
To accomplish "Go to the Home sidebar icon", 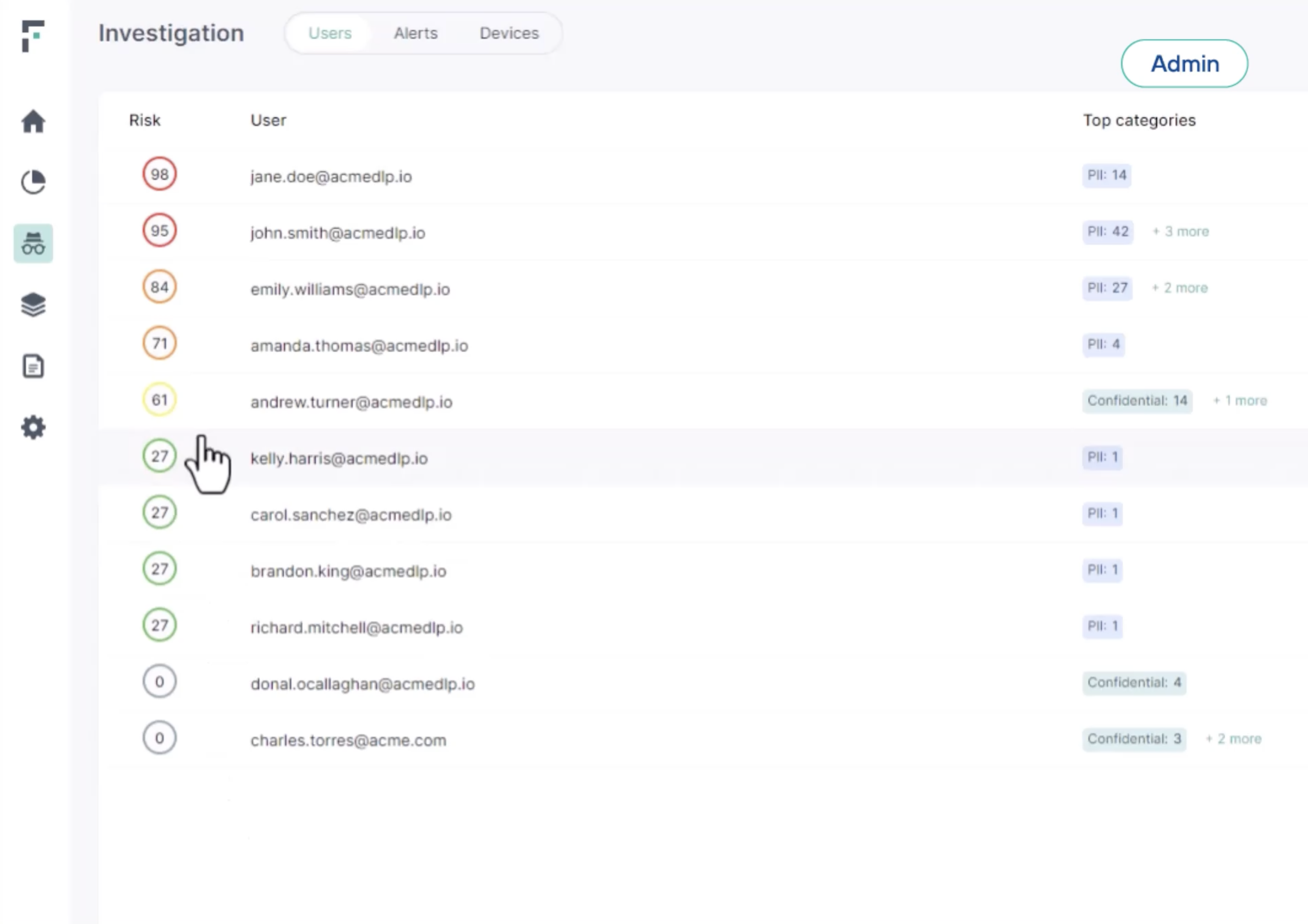I will point(33,121).
